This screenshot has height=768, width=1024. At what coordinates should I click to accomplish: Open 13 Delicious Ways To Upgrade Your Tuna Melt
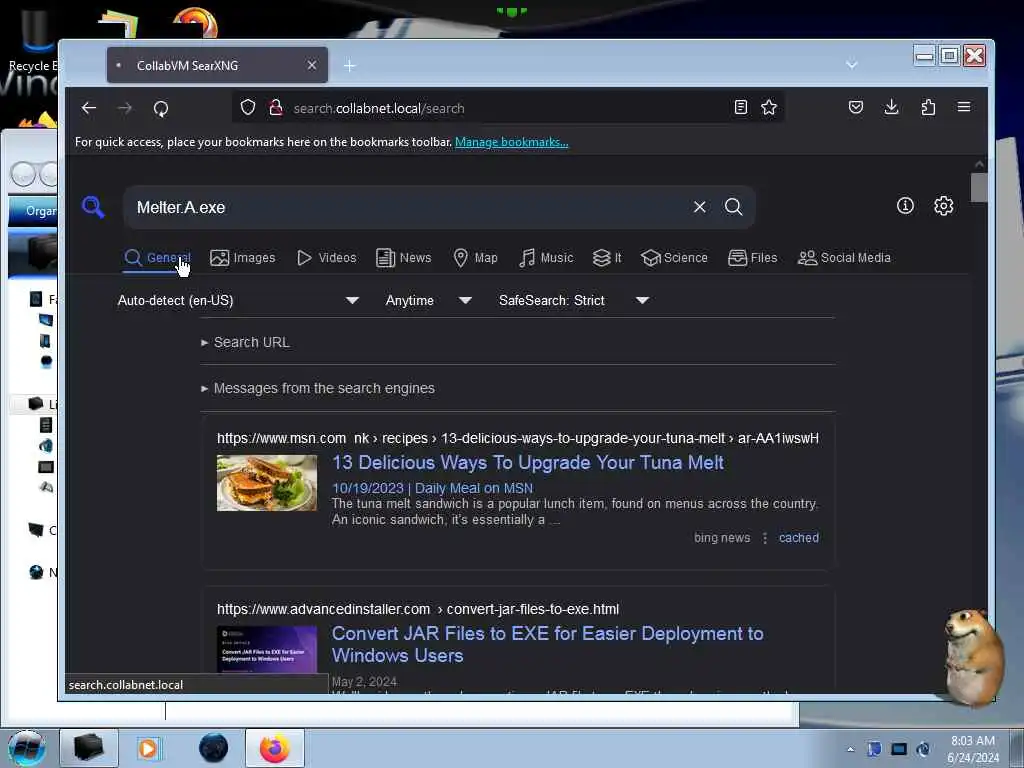tap(528, 462)
